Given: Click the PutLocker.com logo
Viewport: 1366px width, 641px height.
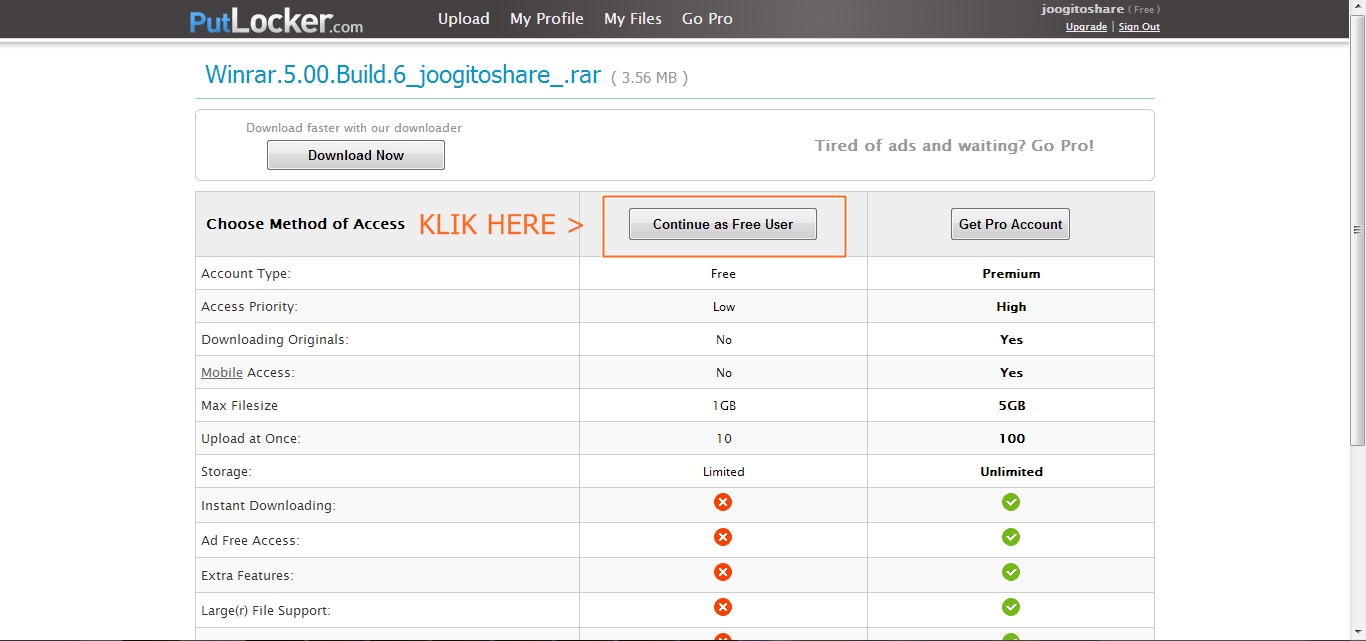Looking at the screenshot, I should 276,20.
